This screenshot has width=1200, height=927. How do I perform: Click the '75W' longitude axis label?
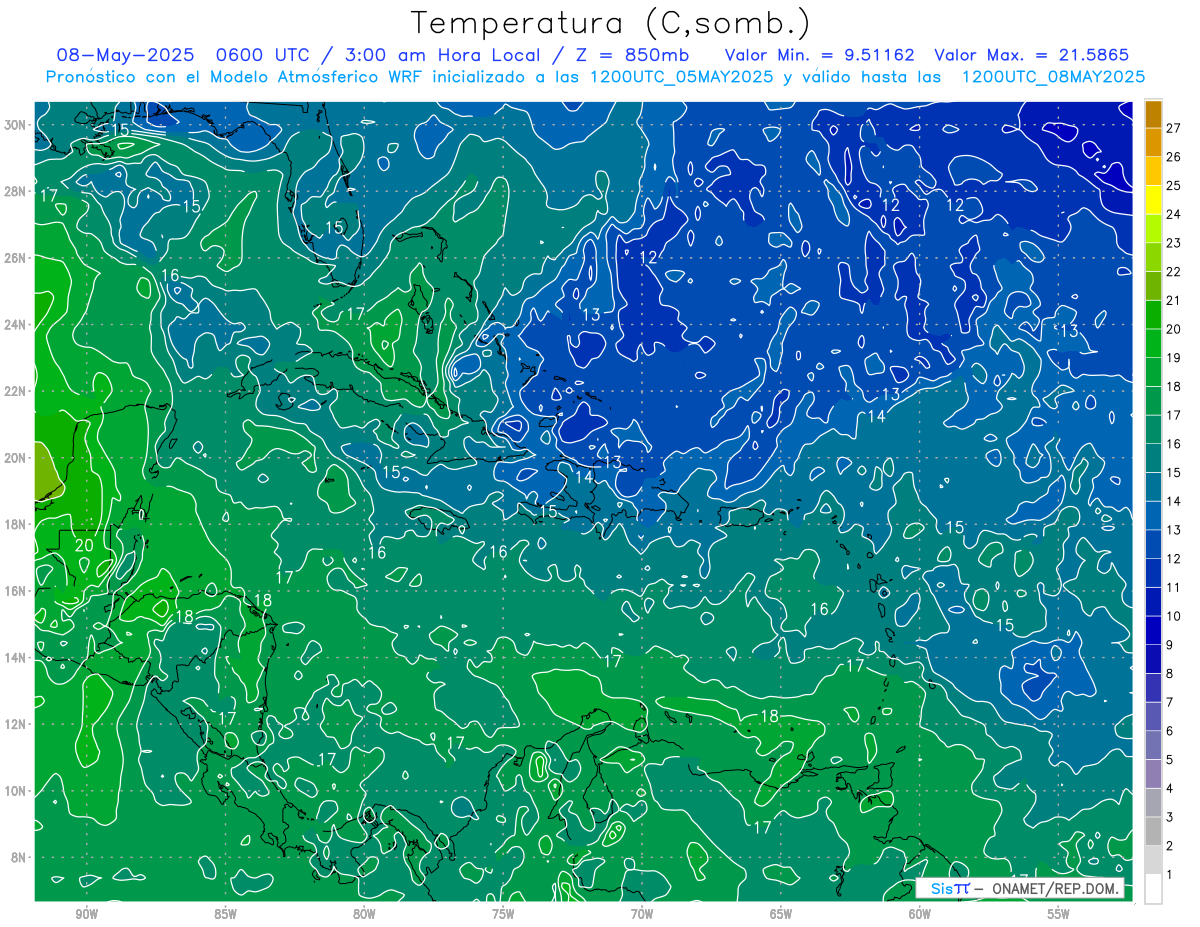[503, 914]
